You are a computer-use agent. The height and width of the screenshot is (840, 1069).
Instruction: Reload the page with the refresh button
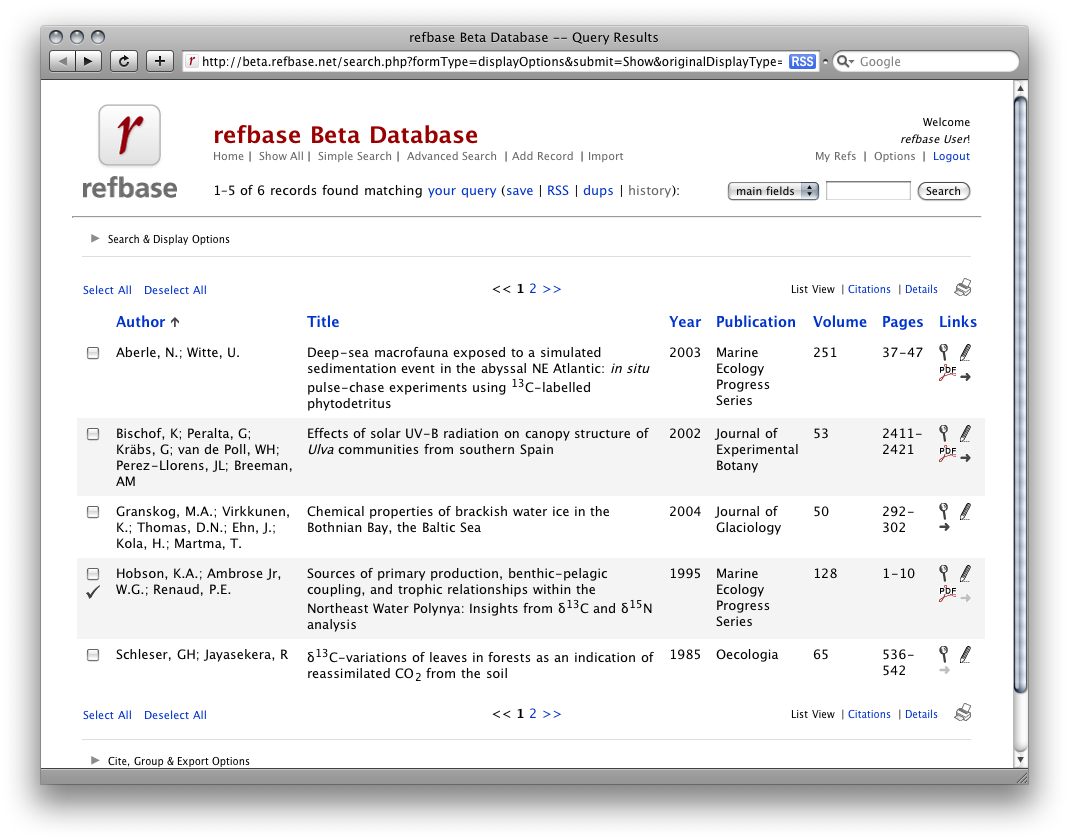click(123, 61)
